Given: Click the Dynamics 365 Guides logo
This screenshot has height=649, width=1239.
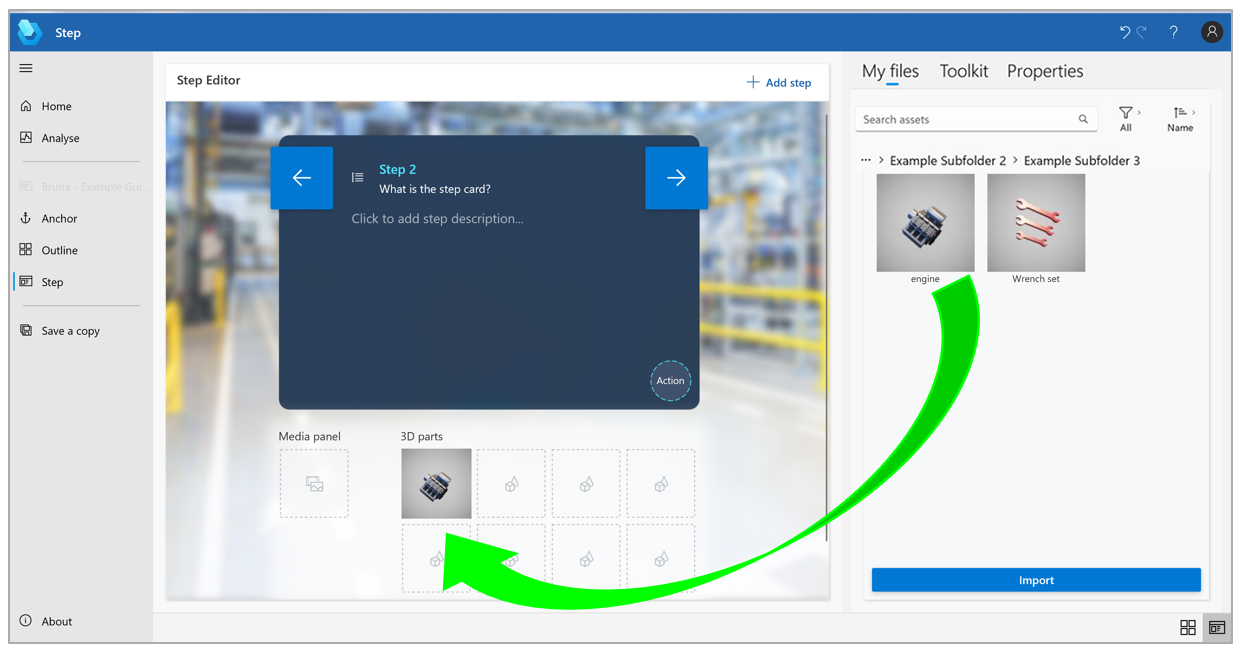Looking at the screenshot, I should pos(30,32).
